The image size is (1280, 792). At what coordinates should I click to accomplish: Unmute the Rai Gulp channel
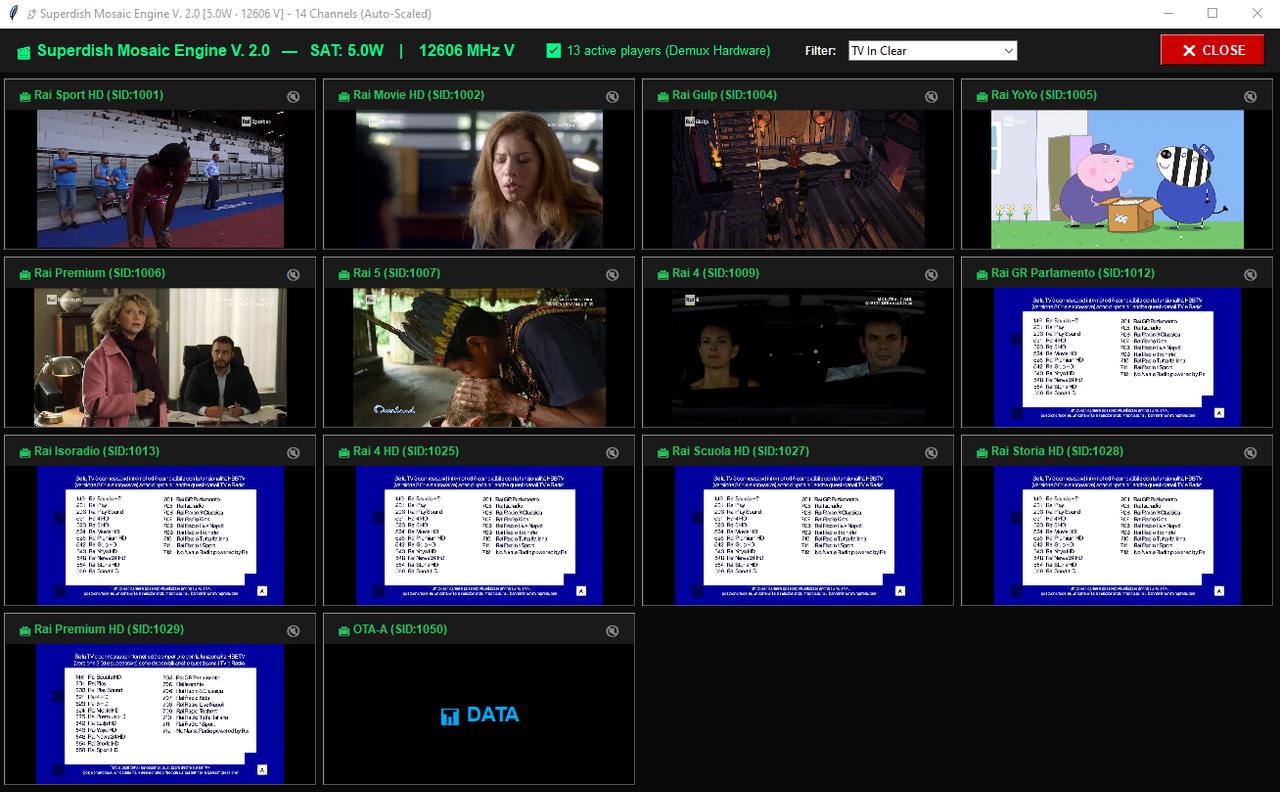tap(931, 97)
